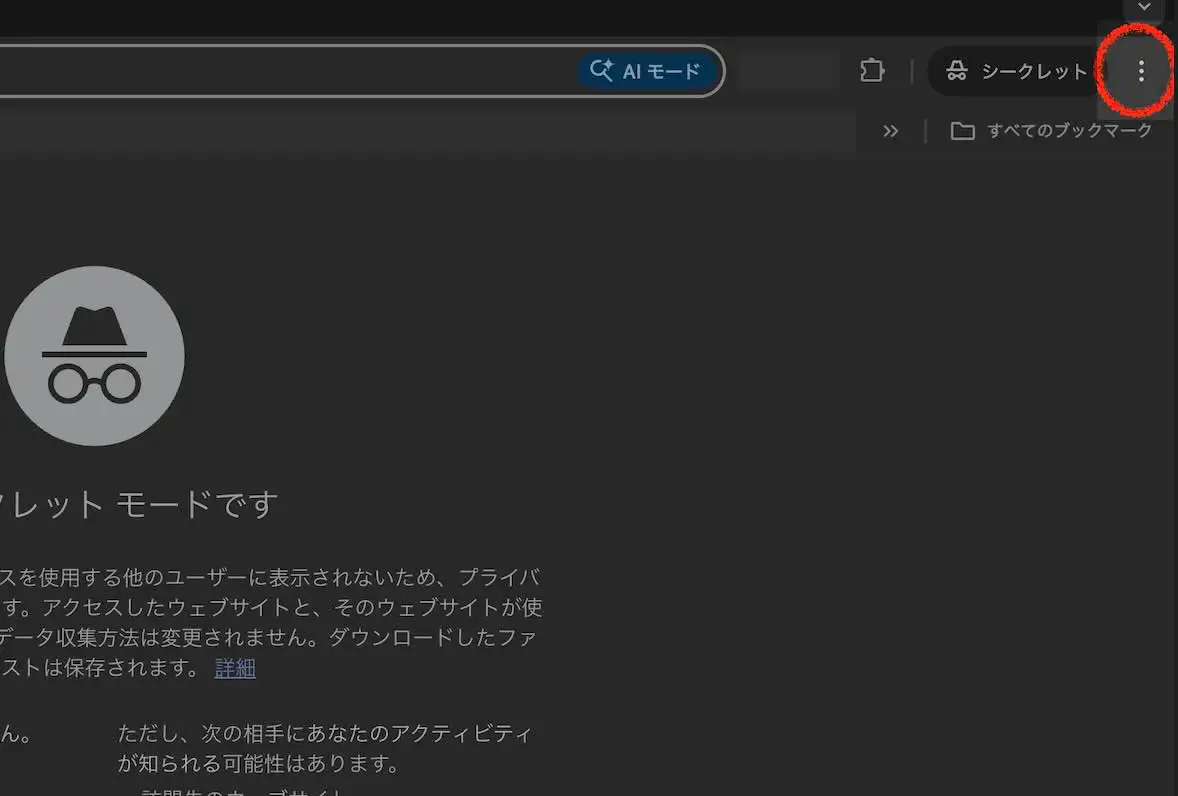Click the が知られる可能性はあります text line
The height and width of the screenshot is (796, 1178).
point(258,765)
